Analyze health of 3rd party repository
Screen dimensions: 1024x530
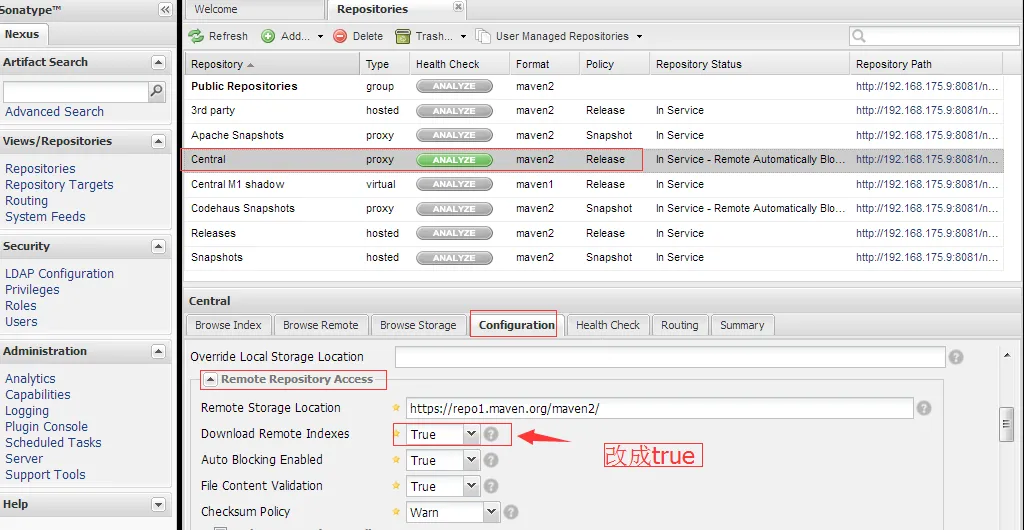point(454,110)
